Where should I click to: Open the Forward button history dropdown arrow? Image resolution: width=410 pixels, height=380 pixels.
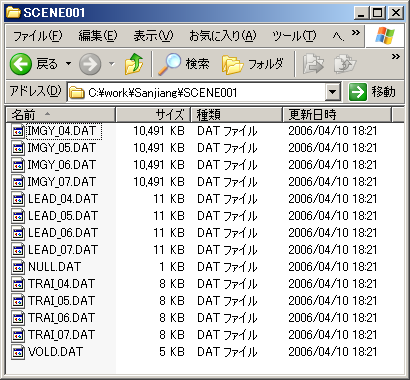click(111, 64)
